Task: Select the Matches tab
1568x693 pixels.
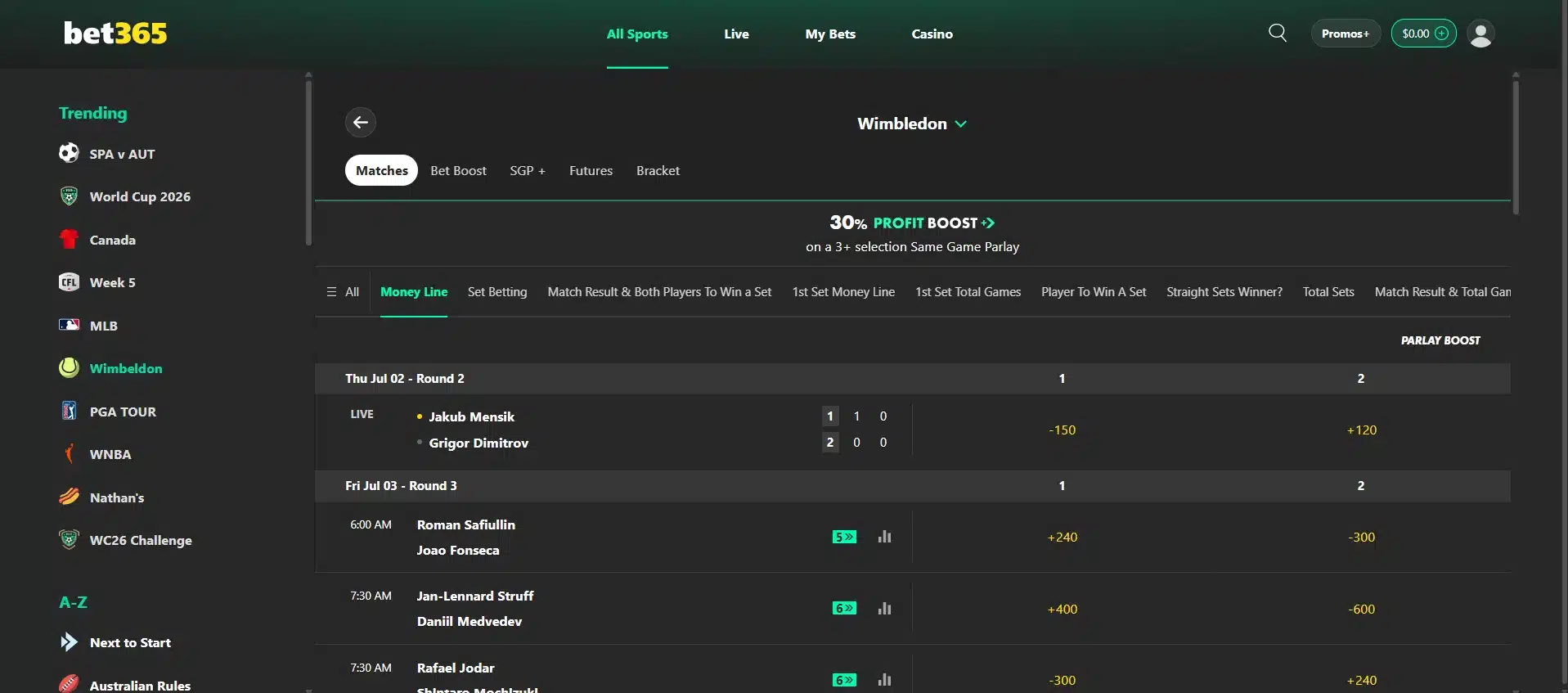Action: [x=381, y=170]
